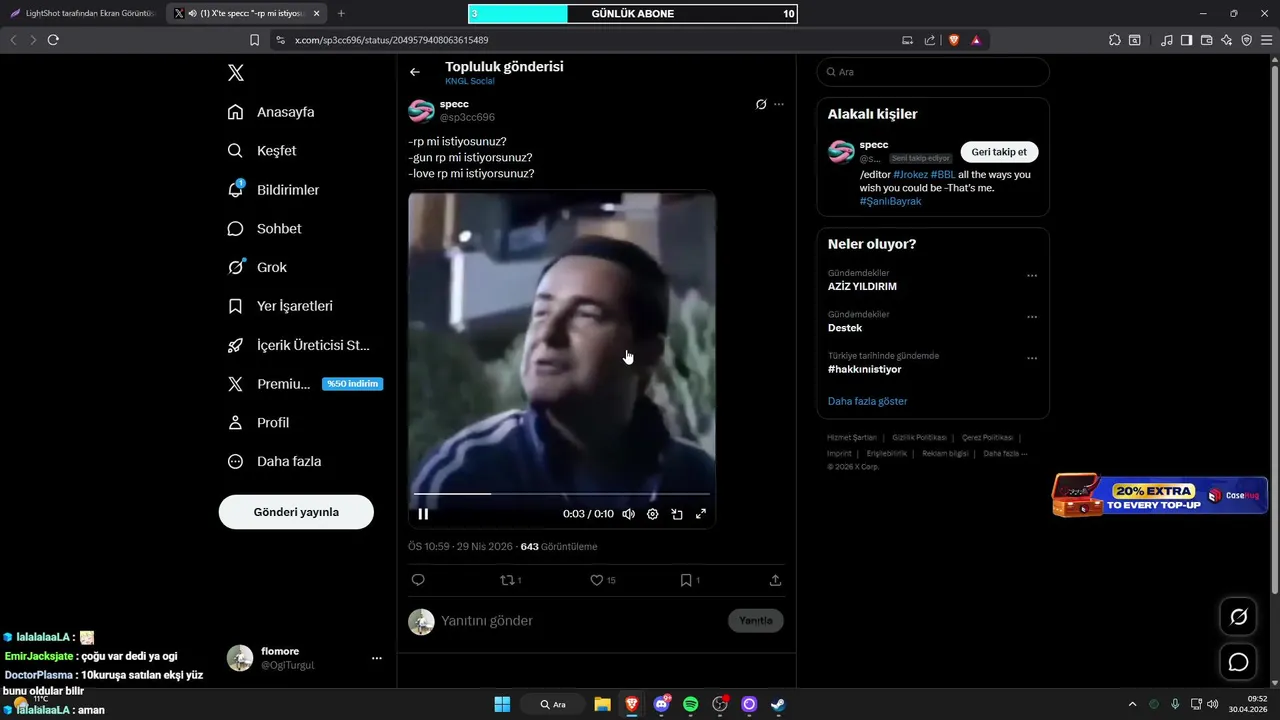
Task: Open the floating chat messages button
Action: point(1238,662)
